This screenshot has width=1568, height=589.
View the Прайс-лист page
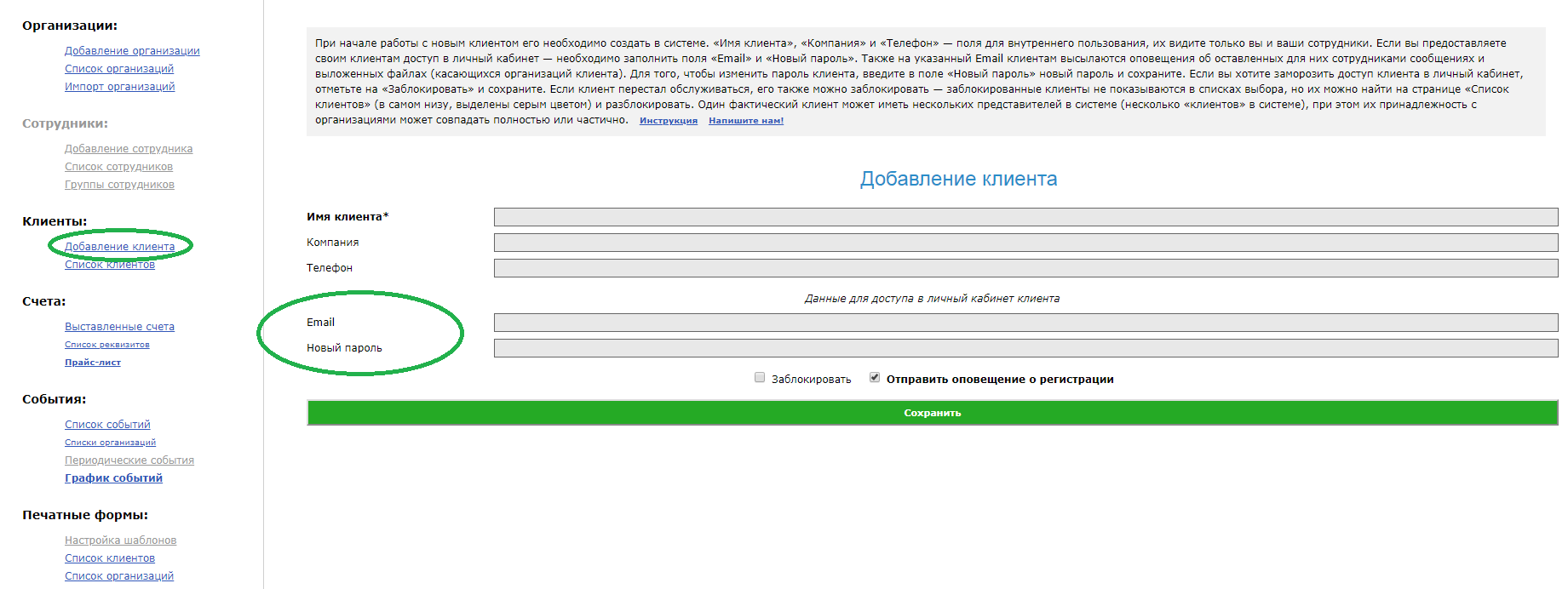tap(93, 363)
